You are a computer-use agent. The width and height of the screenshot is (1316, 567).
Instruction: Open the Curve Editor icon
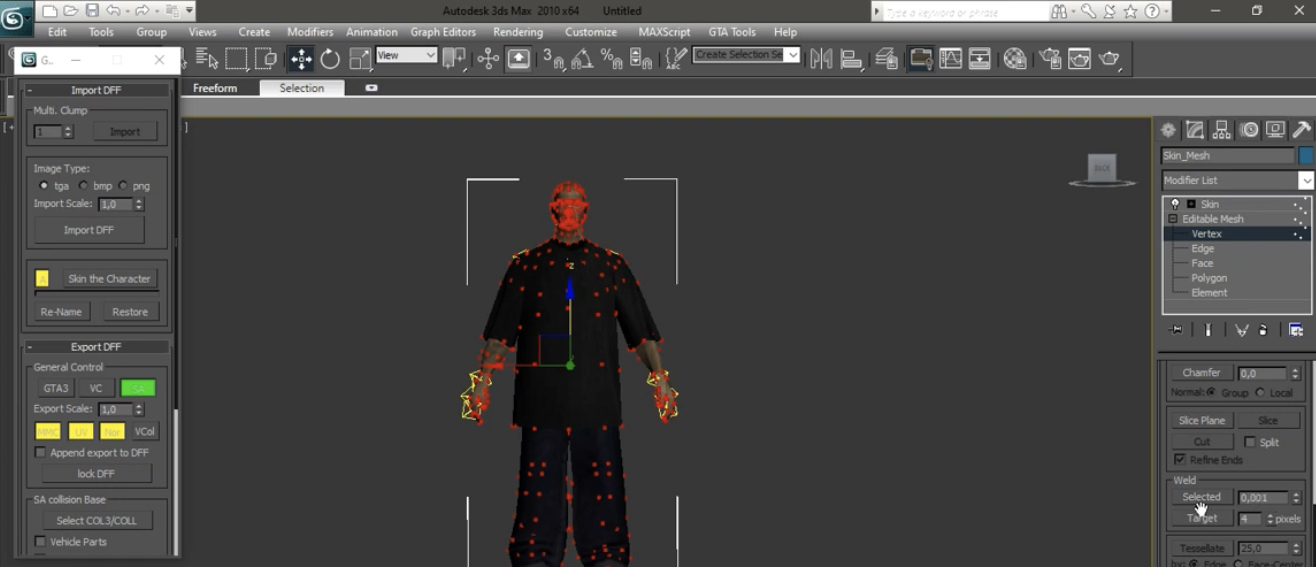click(x=950, y=59)
